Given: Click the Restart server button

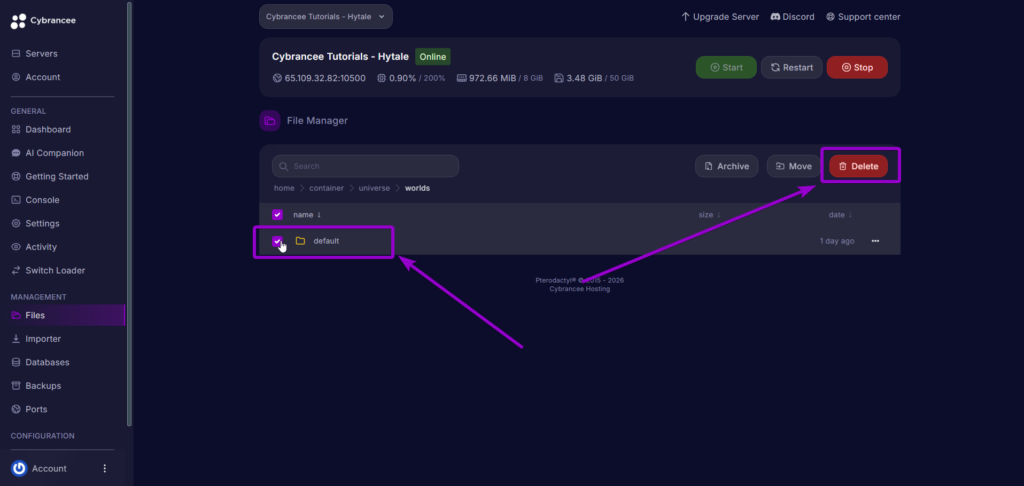Looking at the screenshot, I should (791, 67).
